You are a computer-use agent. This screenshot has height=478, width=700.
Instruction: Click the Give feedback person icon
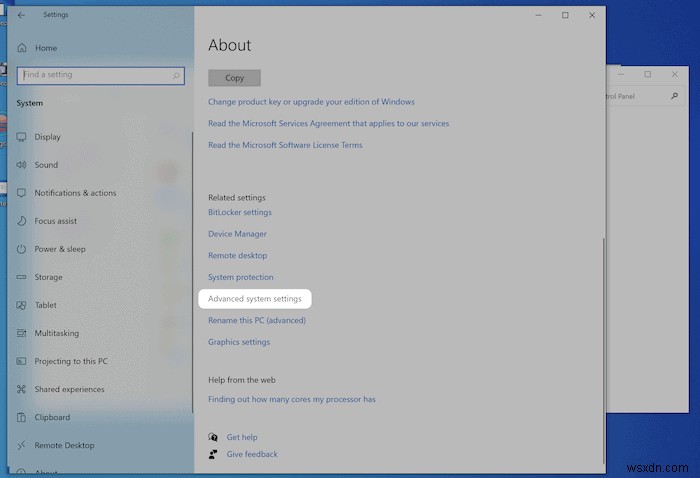coord(213,454)
